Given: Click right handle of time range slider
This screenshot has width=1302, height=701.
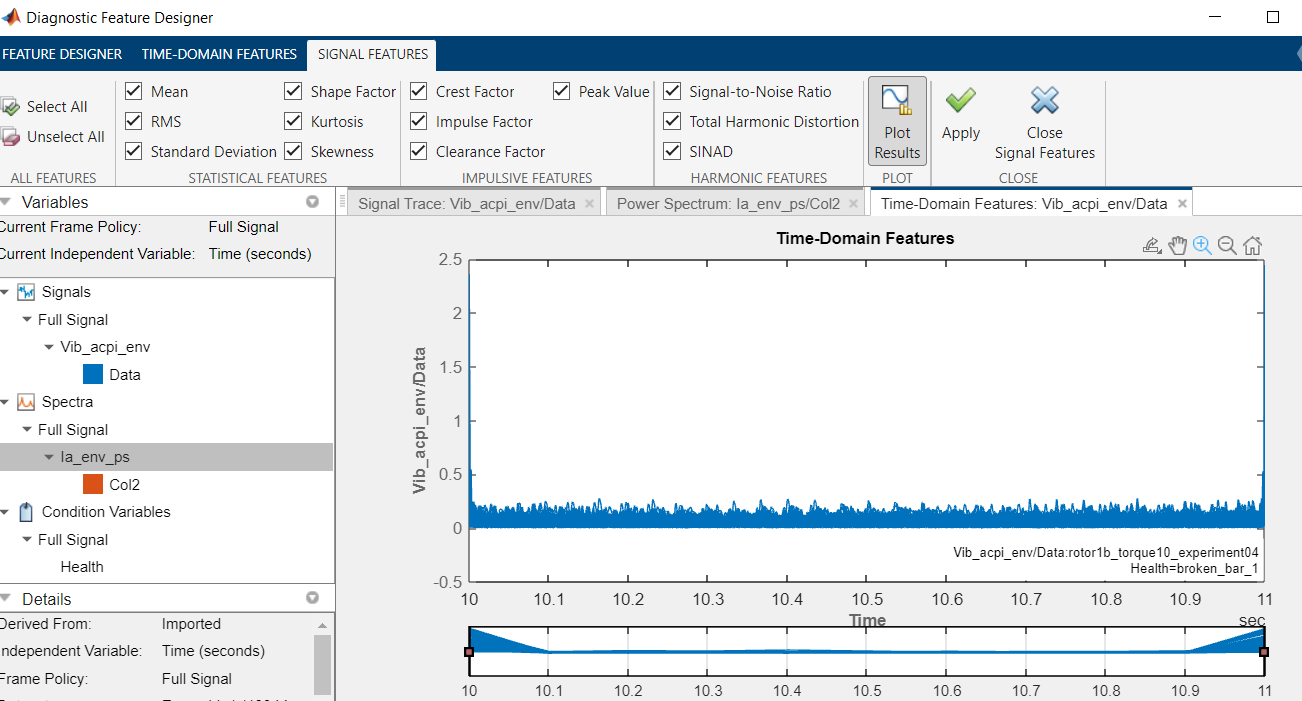Looking at the screenshot, I should [x=1264, y=652].
